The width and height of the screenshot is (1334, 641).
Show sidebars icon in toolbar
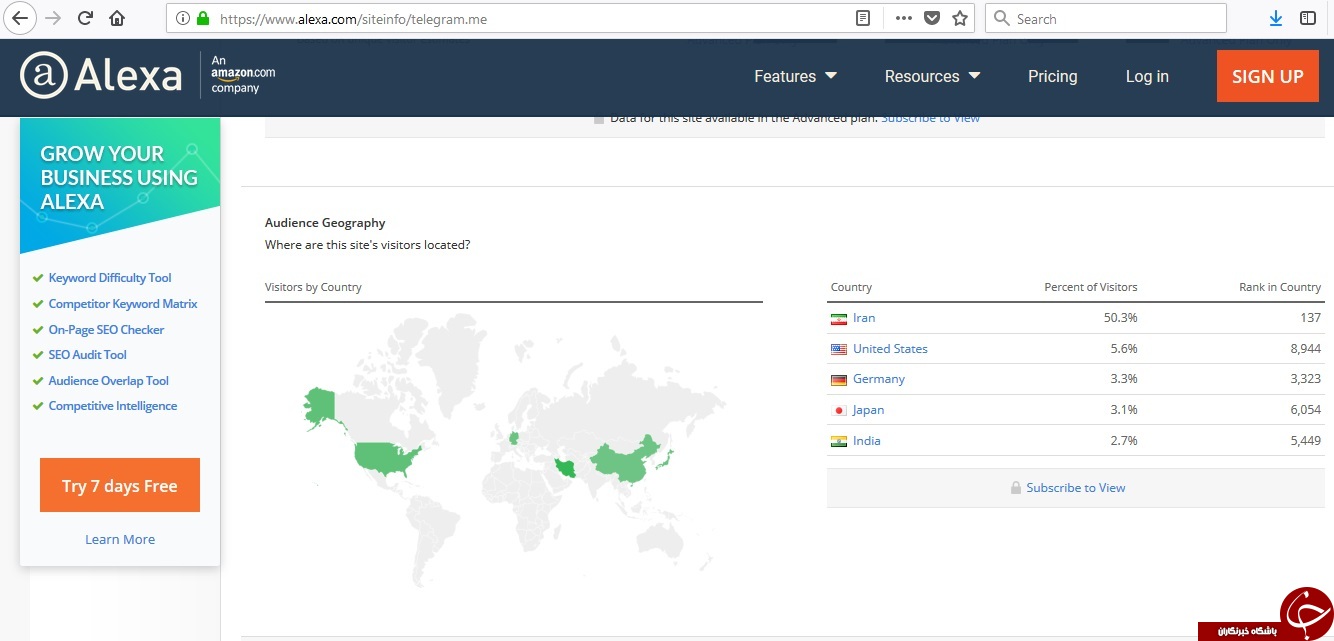(x=1308, y=18)
